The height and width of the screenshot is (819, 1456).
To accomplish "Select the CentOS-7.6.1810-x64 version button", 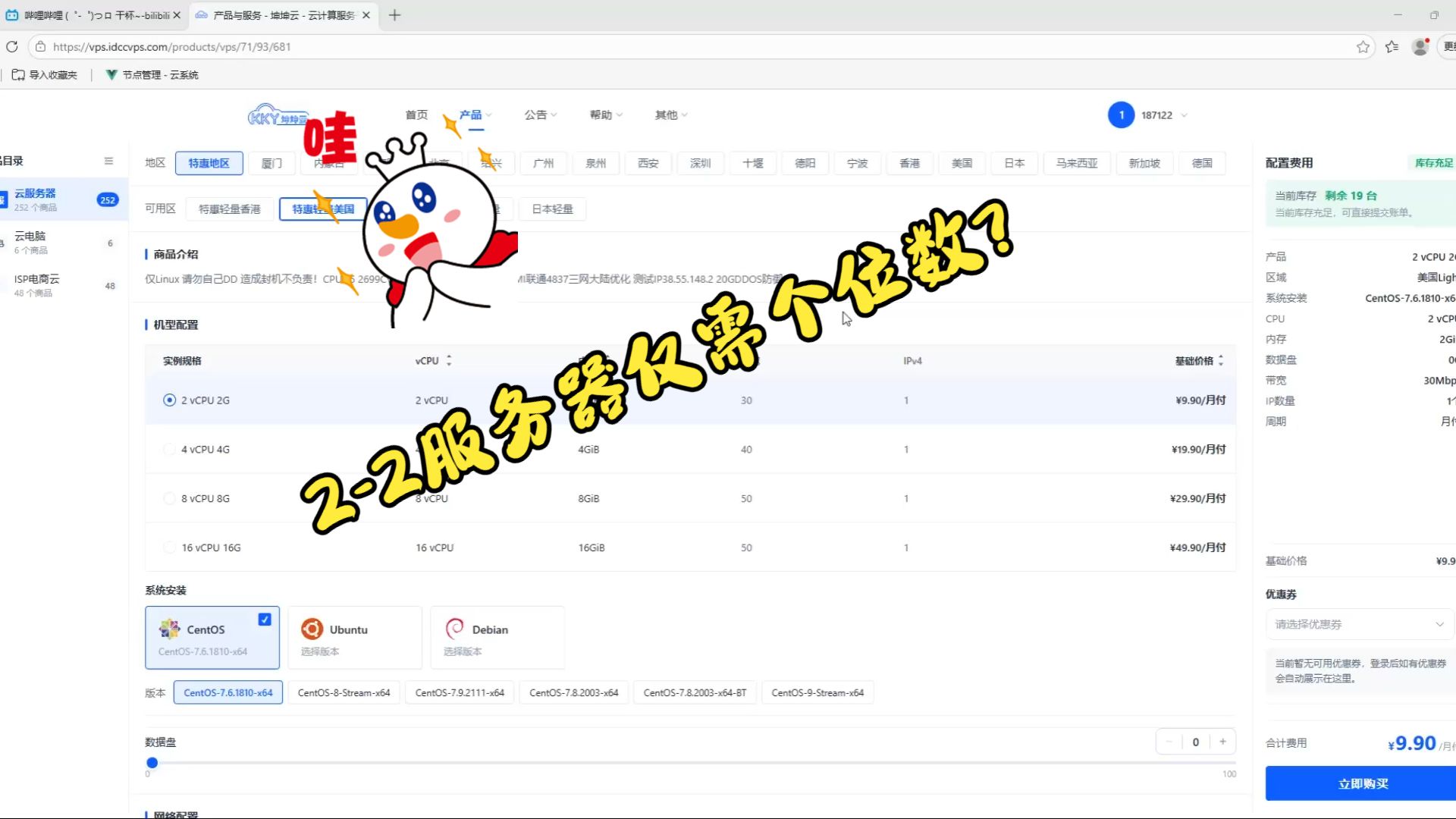I will 228,692.
